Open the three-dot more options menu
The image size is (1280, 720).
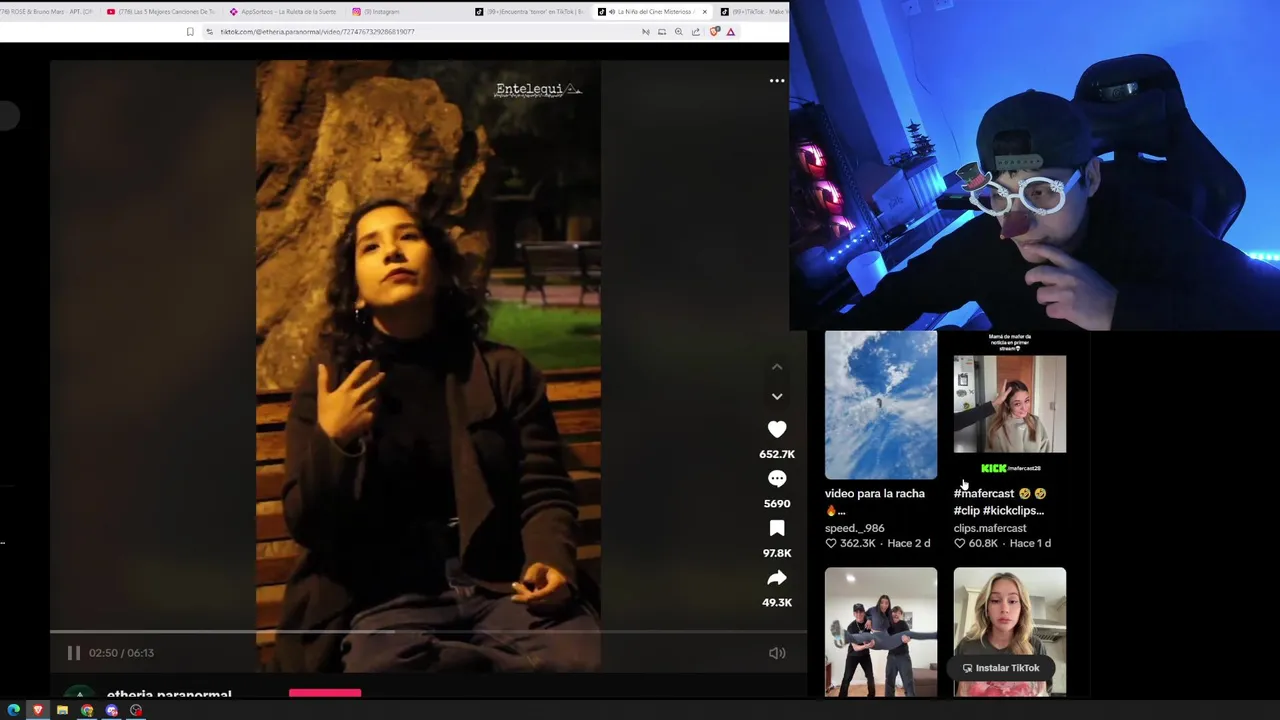(777, 81)
